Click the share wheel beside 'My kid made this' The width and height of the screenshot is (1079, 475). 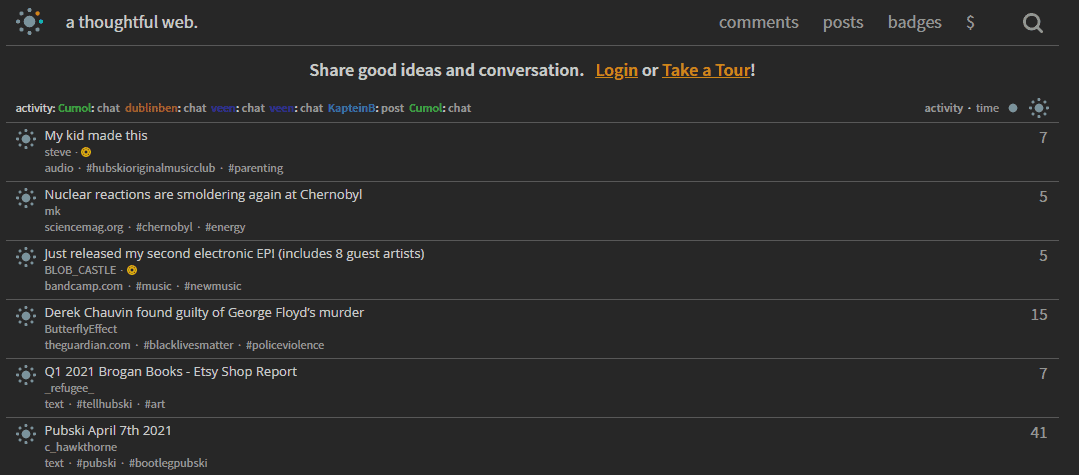point(26,139)
